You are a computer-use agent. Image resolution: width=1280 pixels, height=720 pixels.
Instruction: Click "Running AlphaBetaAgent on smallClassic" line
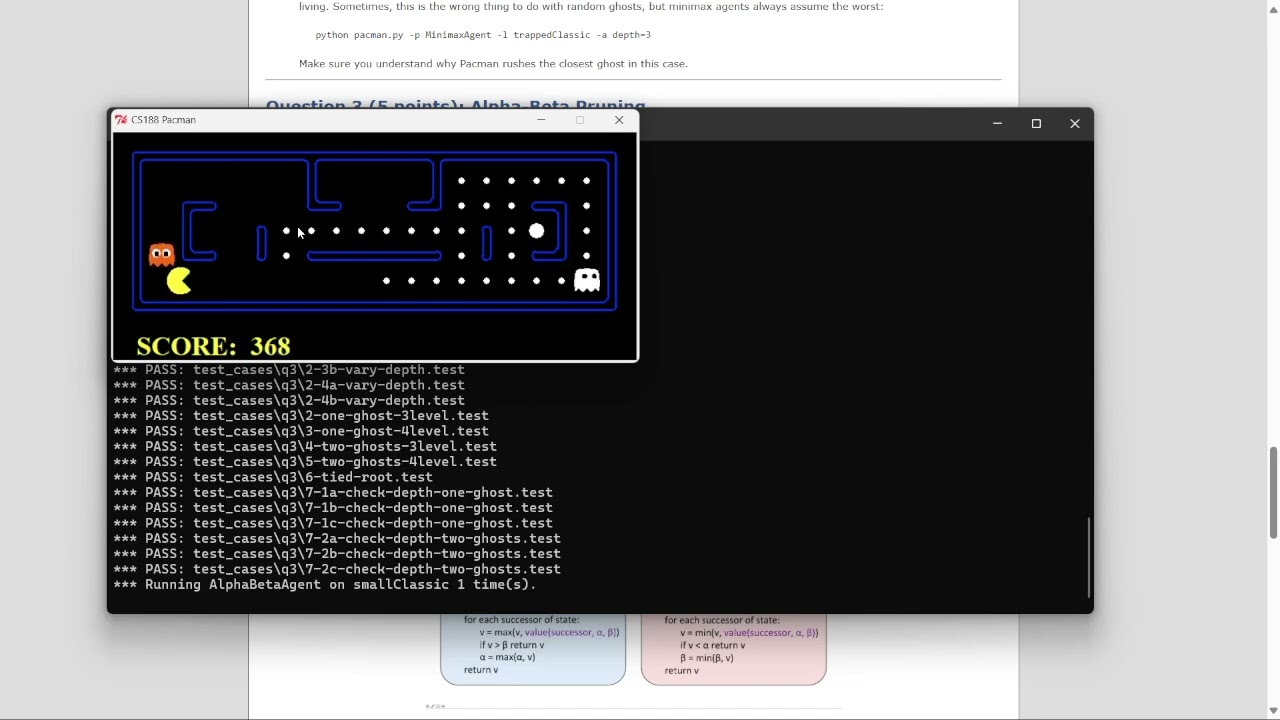[325, 585]
